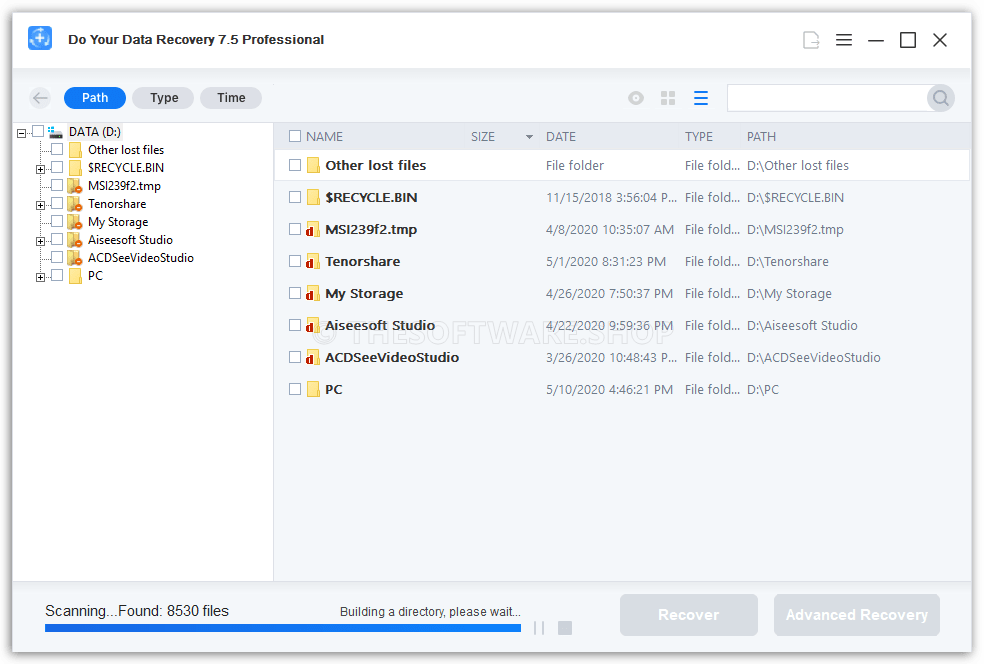Tick the PC checkbox in the tree
This screenshot has height=664, width=984.
[x=57, y=276]
